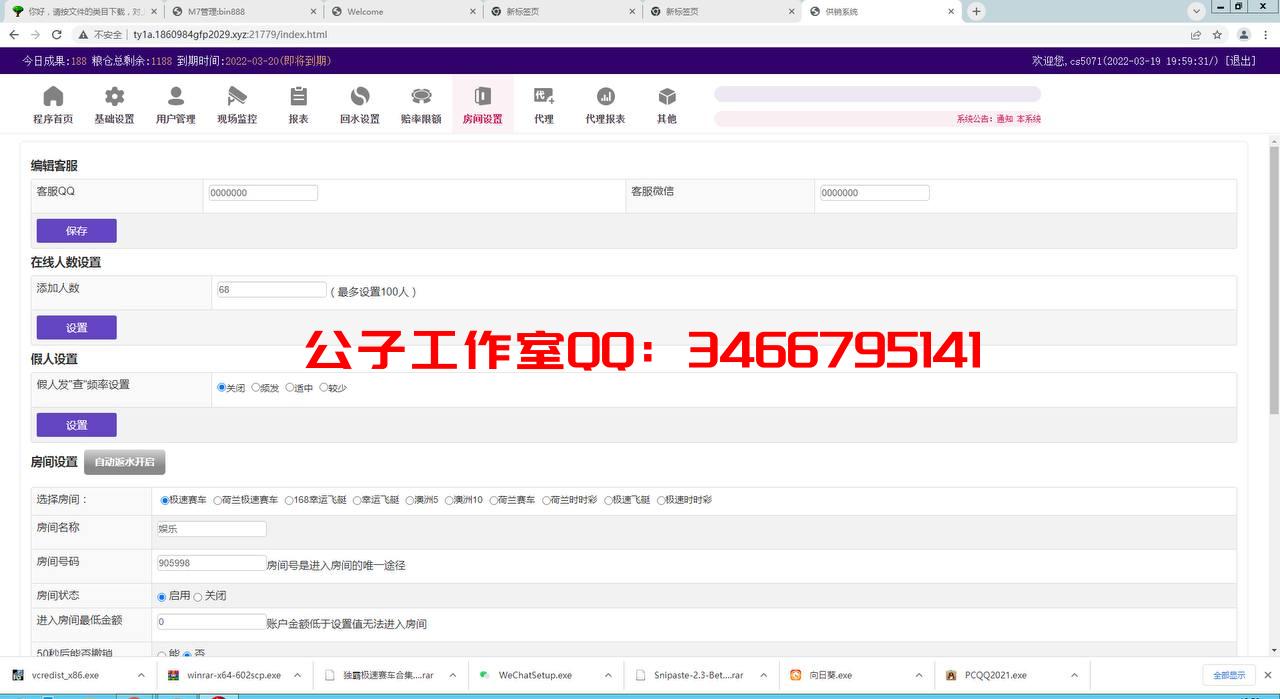Expand PCQQ2021.exe download options
Viewport: 1280px width, 699px height.
(1074, 675)
